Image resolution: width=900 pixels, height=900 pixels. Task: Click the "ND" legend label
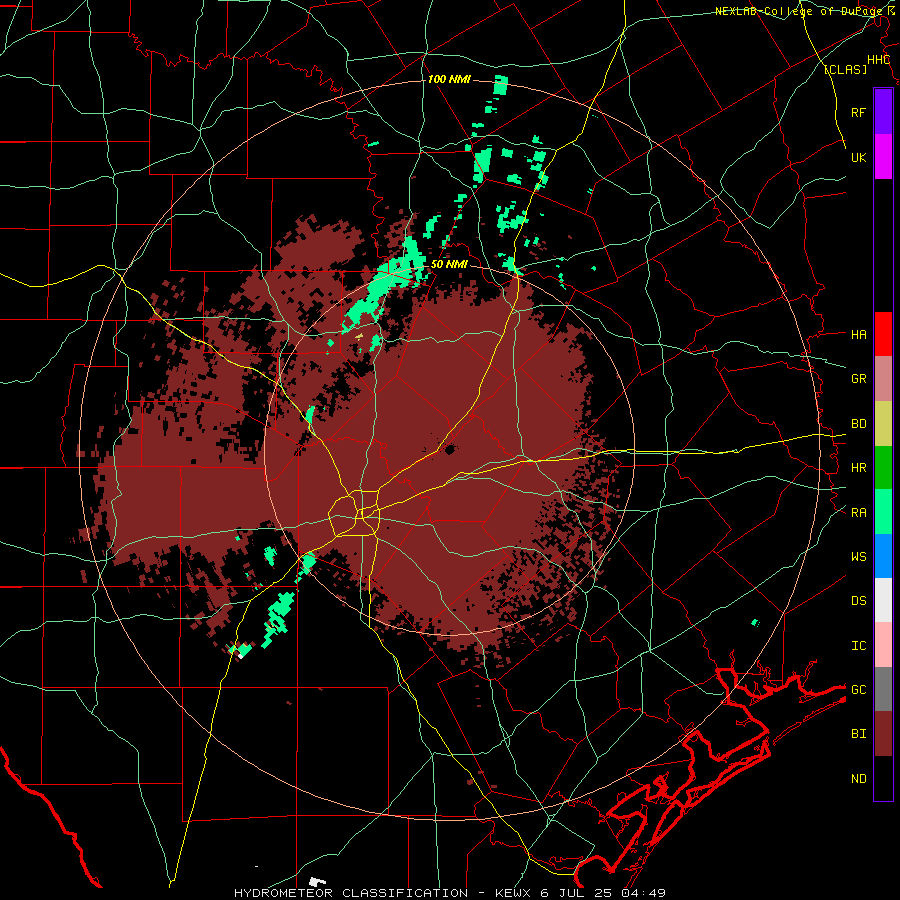[858, 778]
